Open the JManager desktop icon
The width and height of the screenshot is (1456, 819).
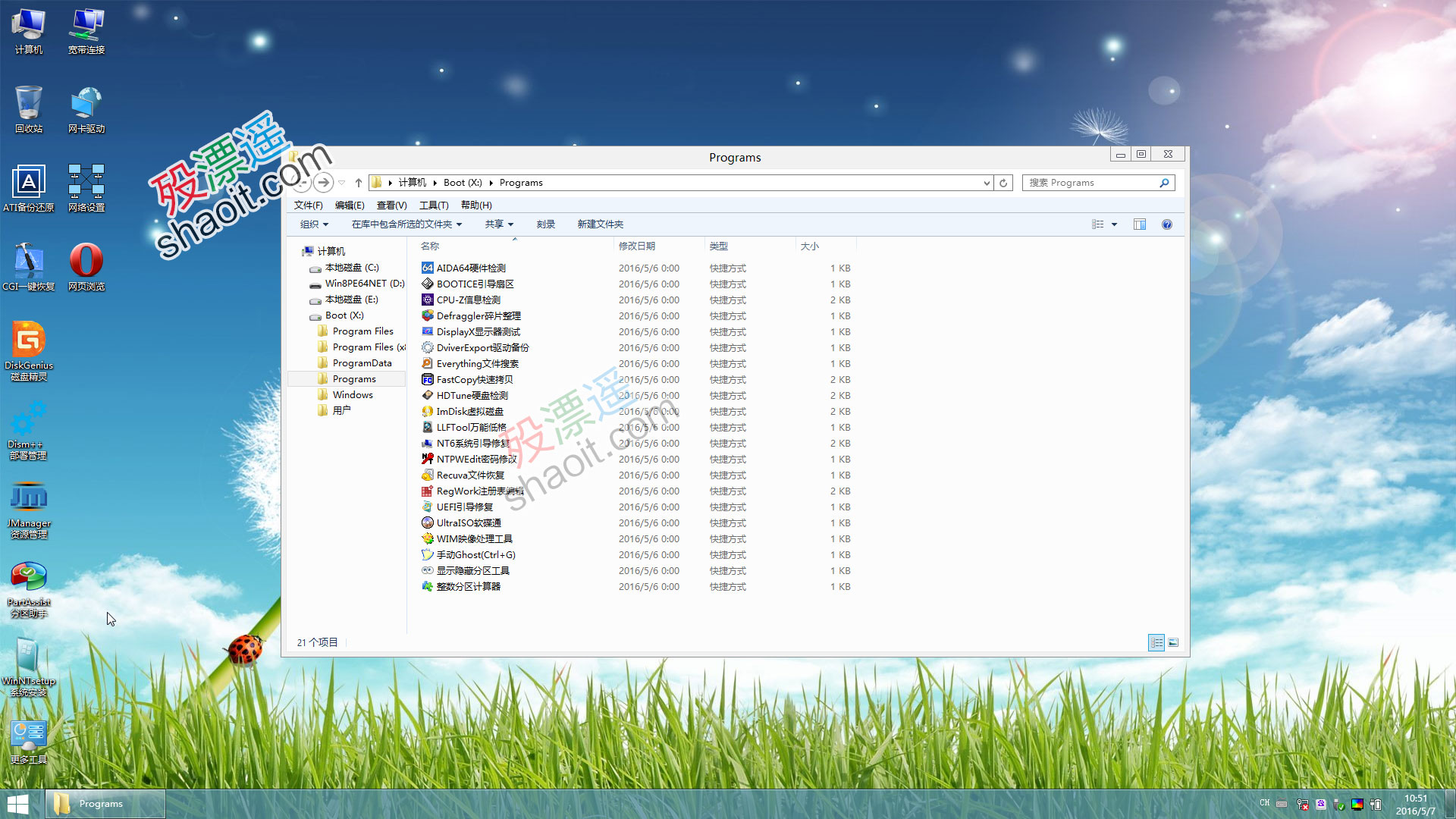click(x=29, y=510)
